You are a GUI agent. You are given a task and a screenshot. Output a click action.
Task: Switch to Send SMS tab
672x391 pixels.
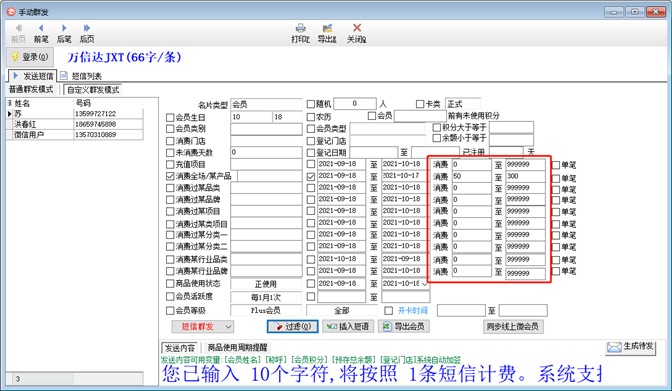point(33,76)
